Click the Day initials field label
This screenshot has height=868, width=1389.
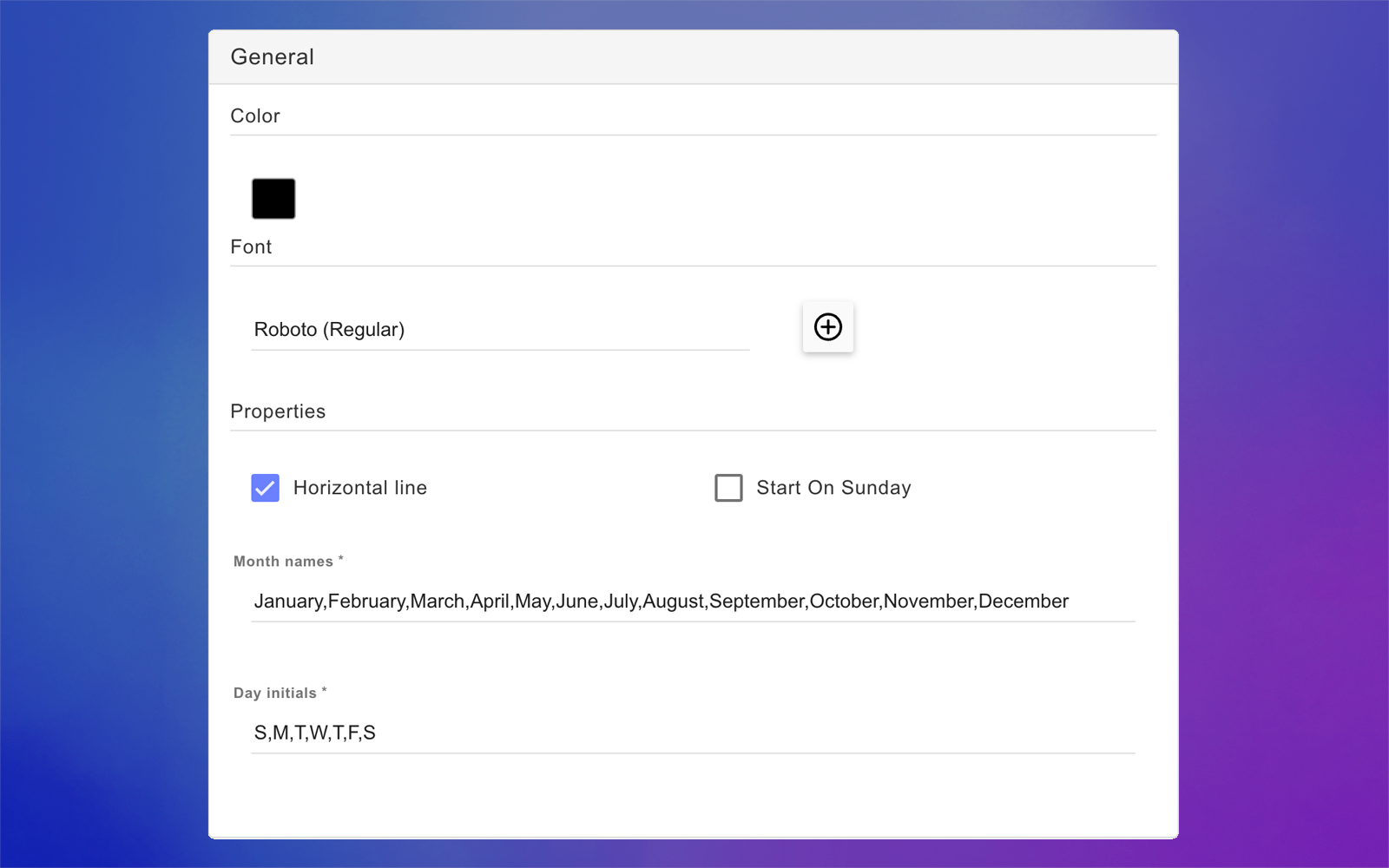point(274,694)
